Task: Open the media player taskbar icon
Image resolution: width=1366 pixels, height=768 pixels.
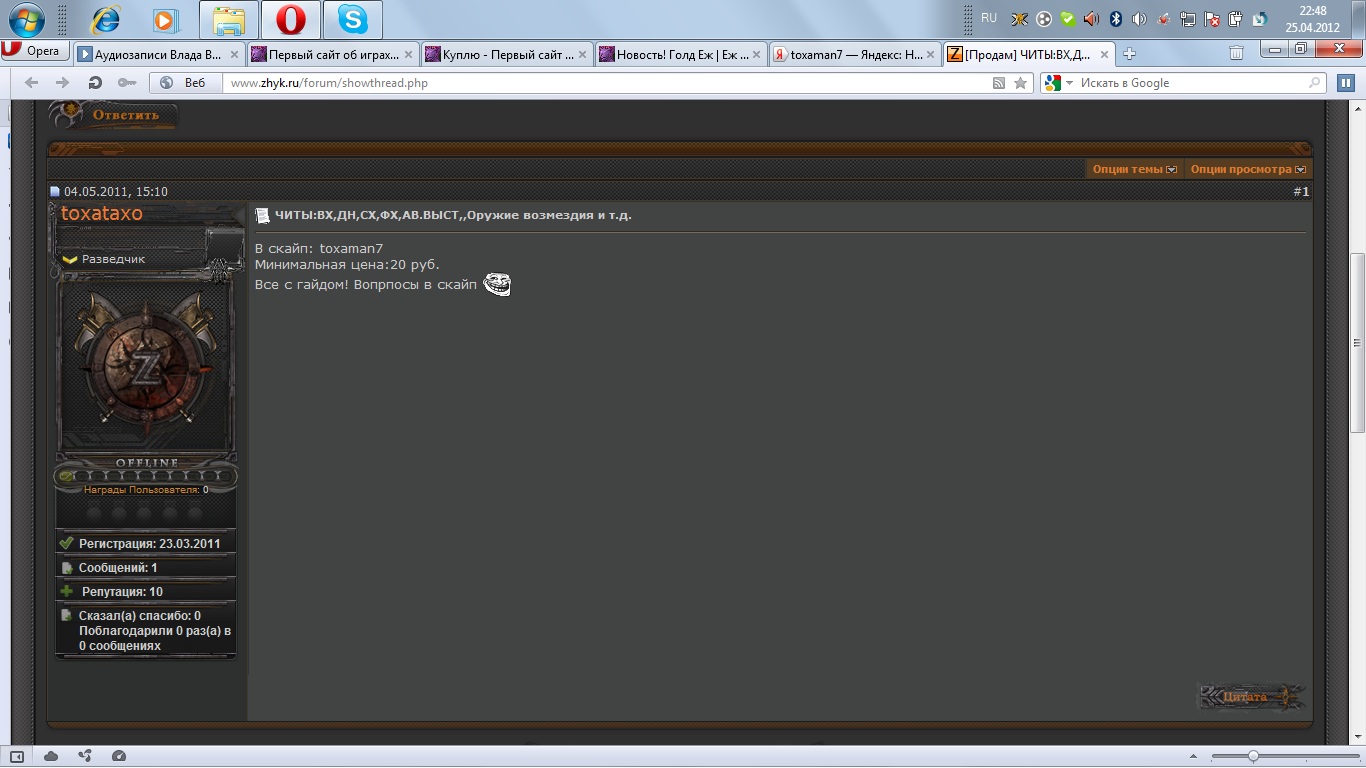Action: click(165, 20)
